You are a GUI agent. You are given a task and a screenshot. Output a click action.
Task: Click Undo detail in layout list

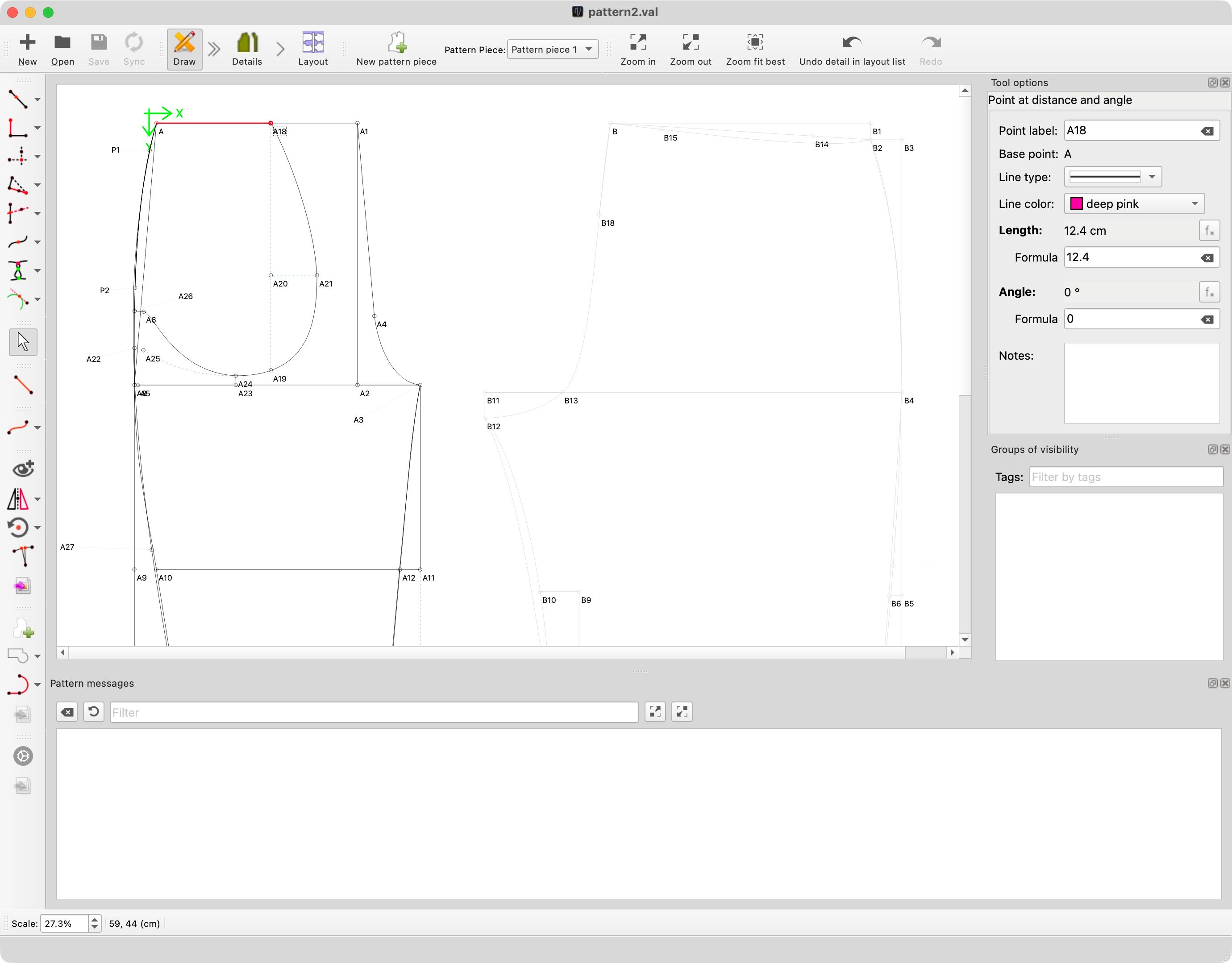(852, 50)
